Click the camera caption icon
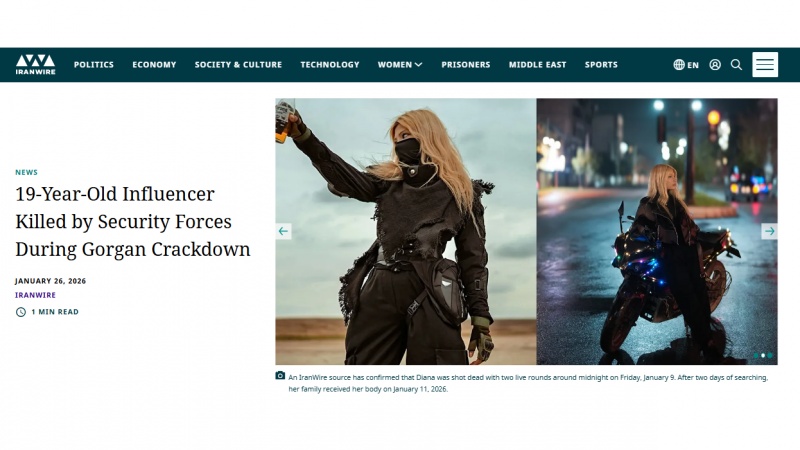The width and height of the screenshot is (800, 450). pyautogui.click(x=280, y=376)
